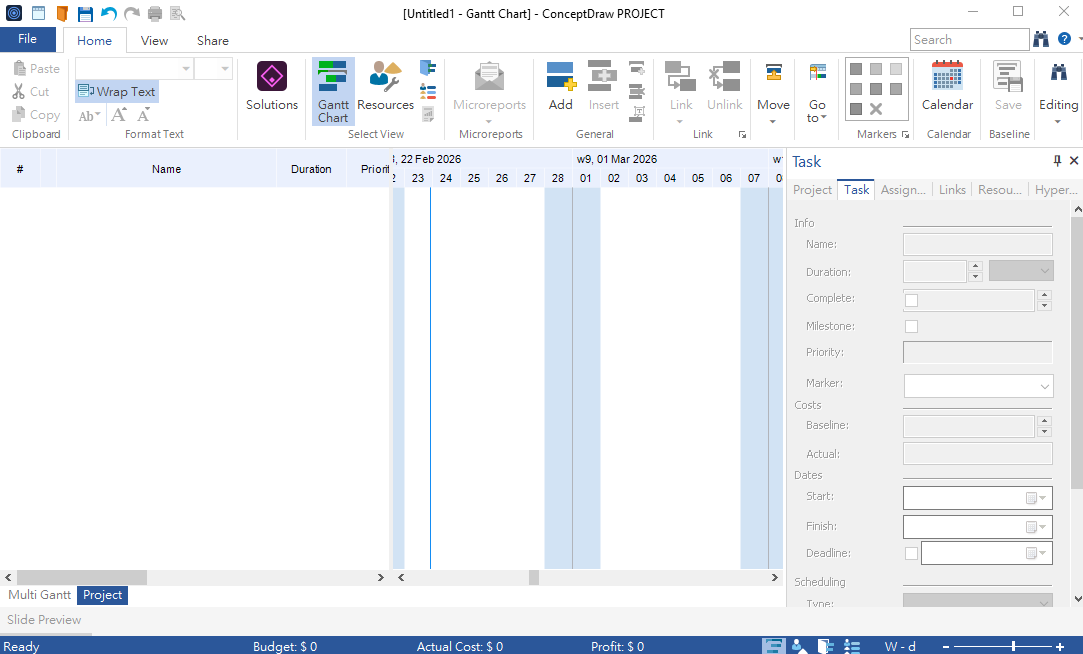Click the multiproject icon in status bar
Viewport: 1083px width, 654px height.
pyautogui.click(x=826, y=646)
